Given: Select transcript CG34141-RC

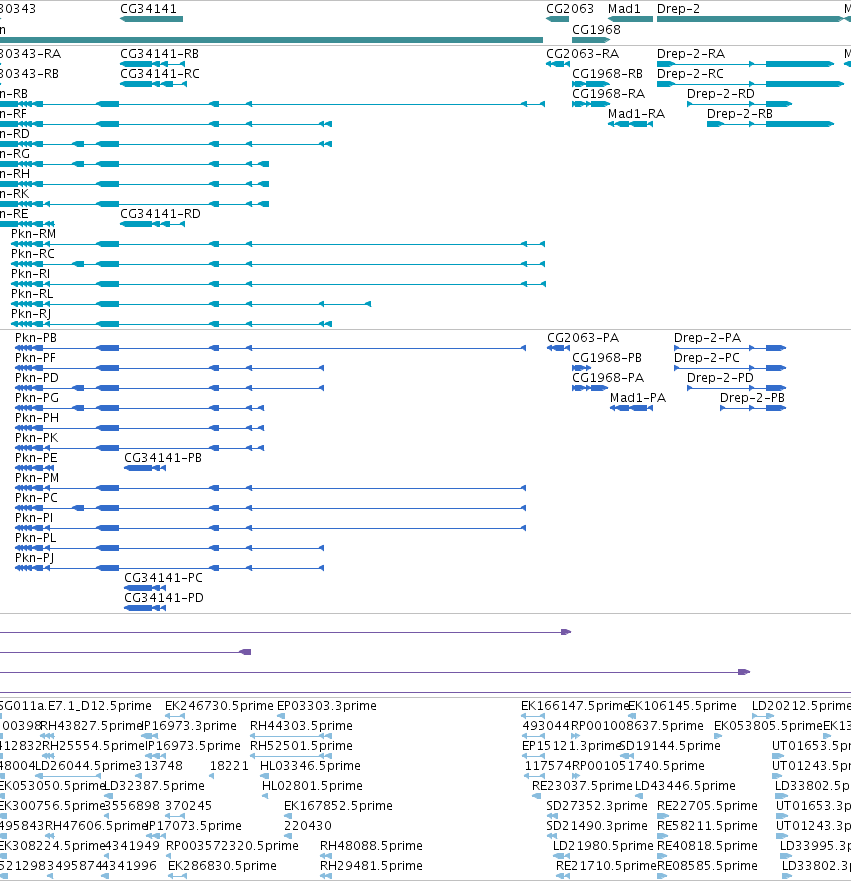Looking at the screenshot, I should (x=160, y=74).
